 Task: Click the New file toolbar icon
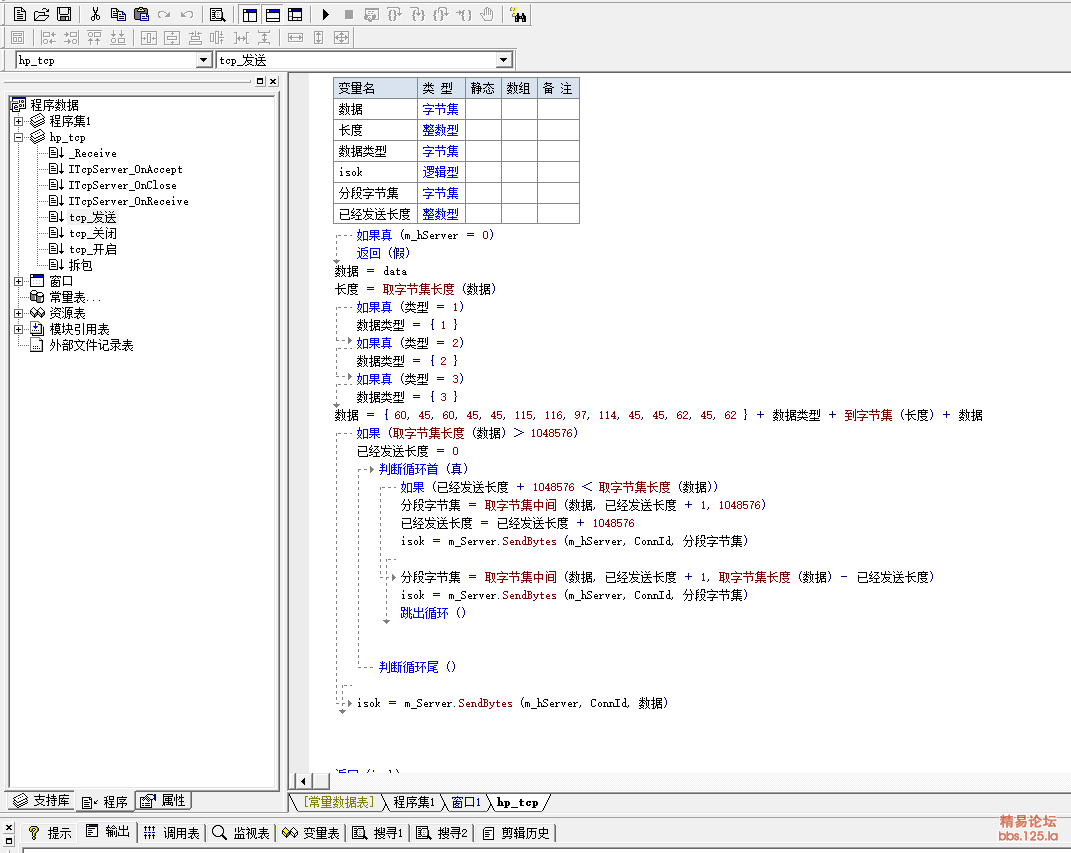tap(19, 14)
